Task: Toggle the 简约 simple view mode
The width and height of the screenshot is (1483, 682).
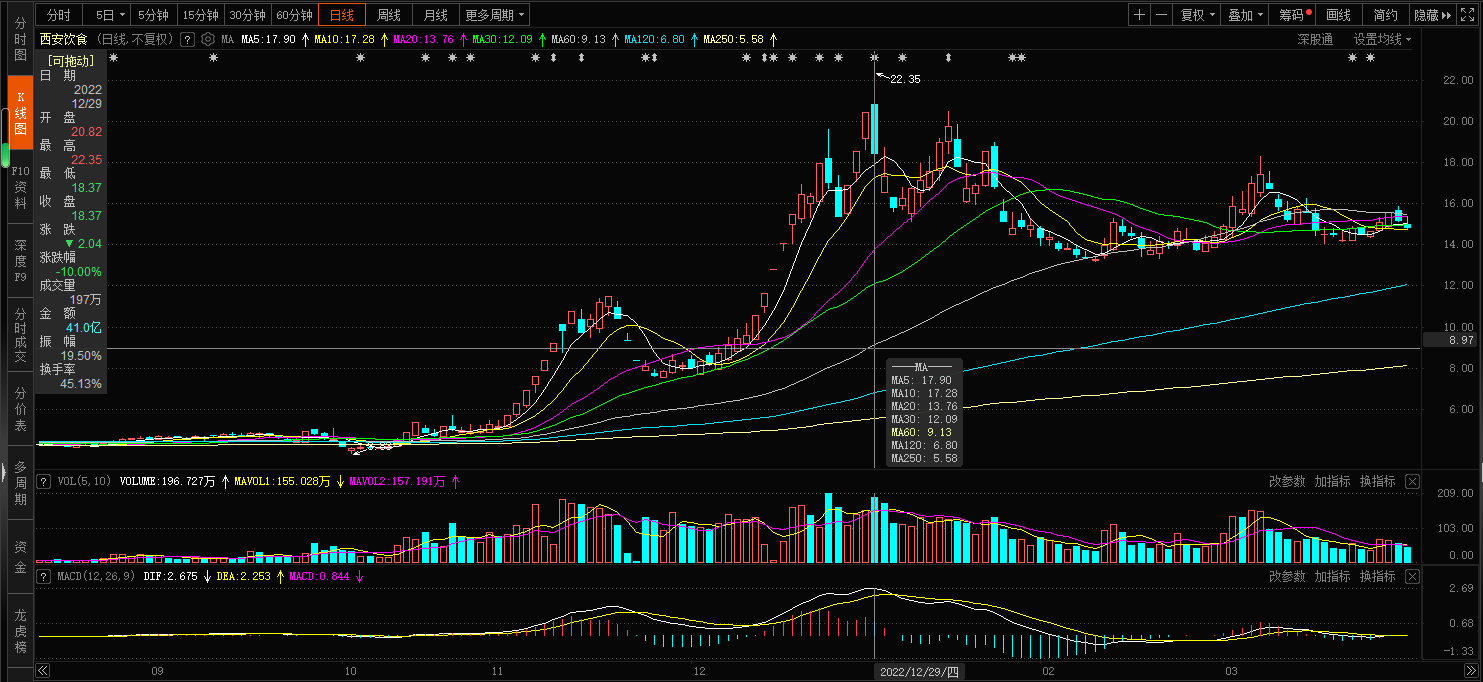Action: point(1385,15)
